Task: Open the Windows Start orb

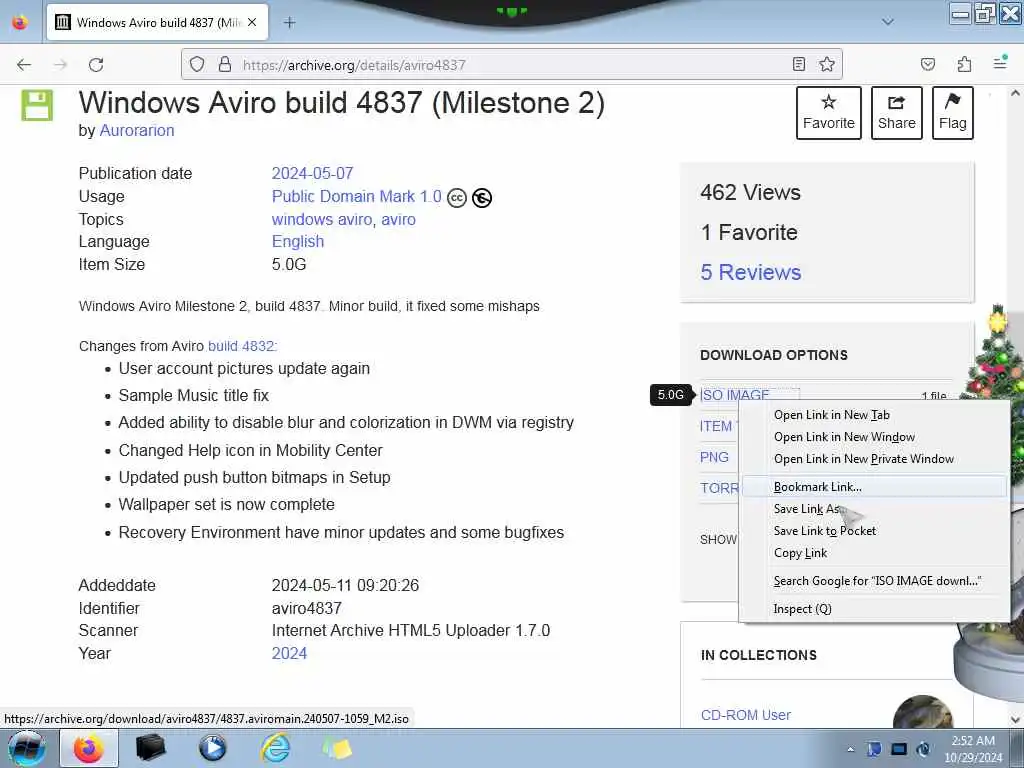Action: tap(26, 748)
